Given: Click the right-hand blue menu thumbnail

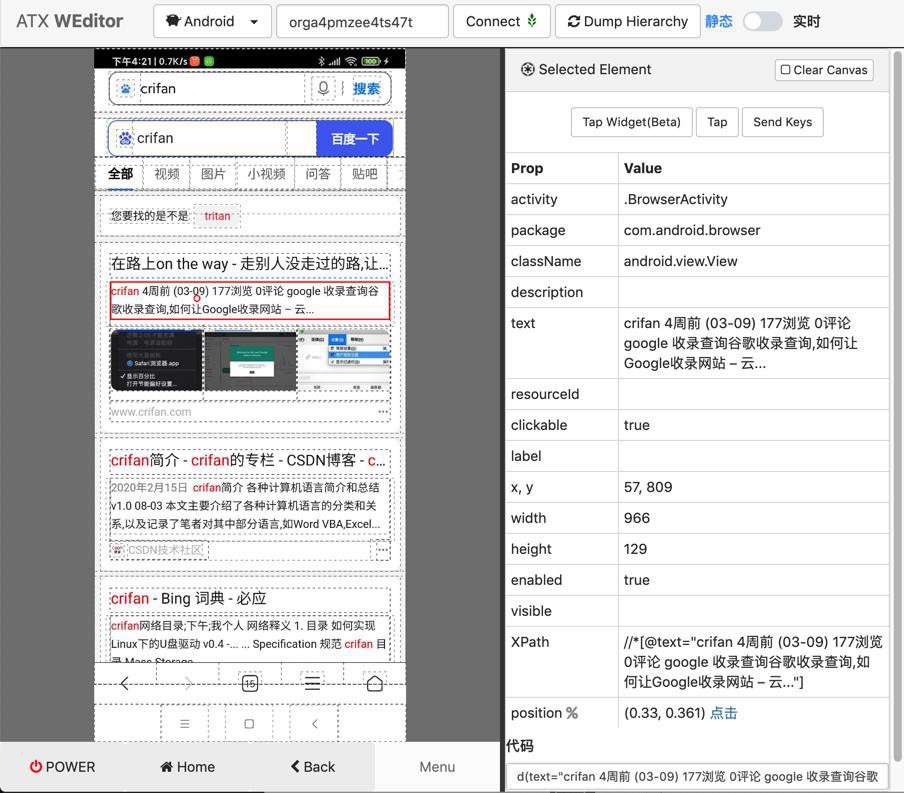Looking at the screenshot, I should pos(344,361).
